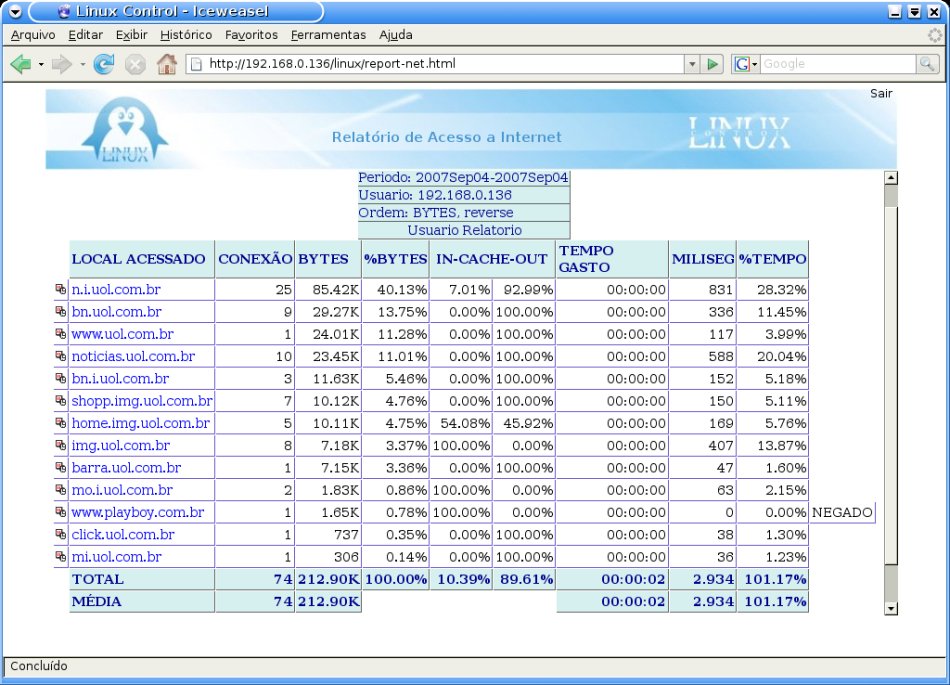This screenshot has width=950, height=685.
Task: Open the Histórico menu
Action: [x=186, y=35]
